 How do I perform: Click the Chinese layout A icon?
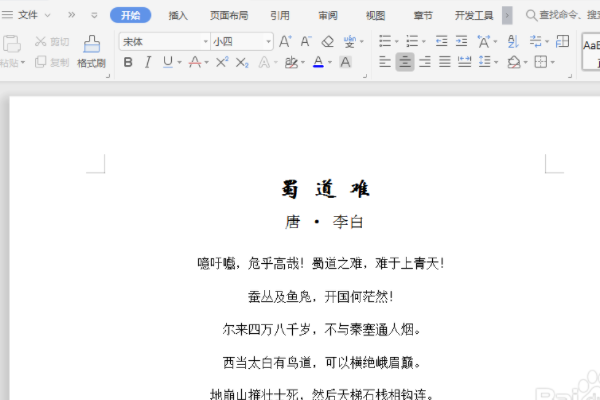[484, 41]
